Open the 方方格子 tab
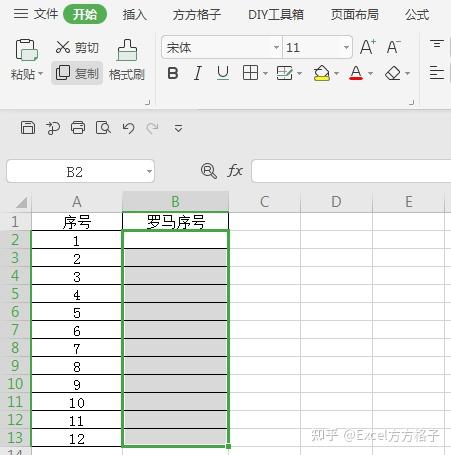The width and height of the screenshot is (451, 455). pyautogui.click(x=197, y=15)
